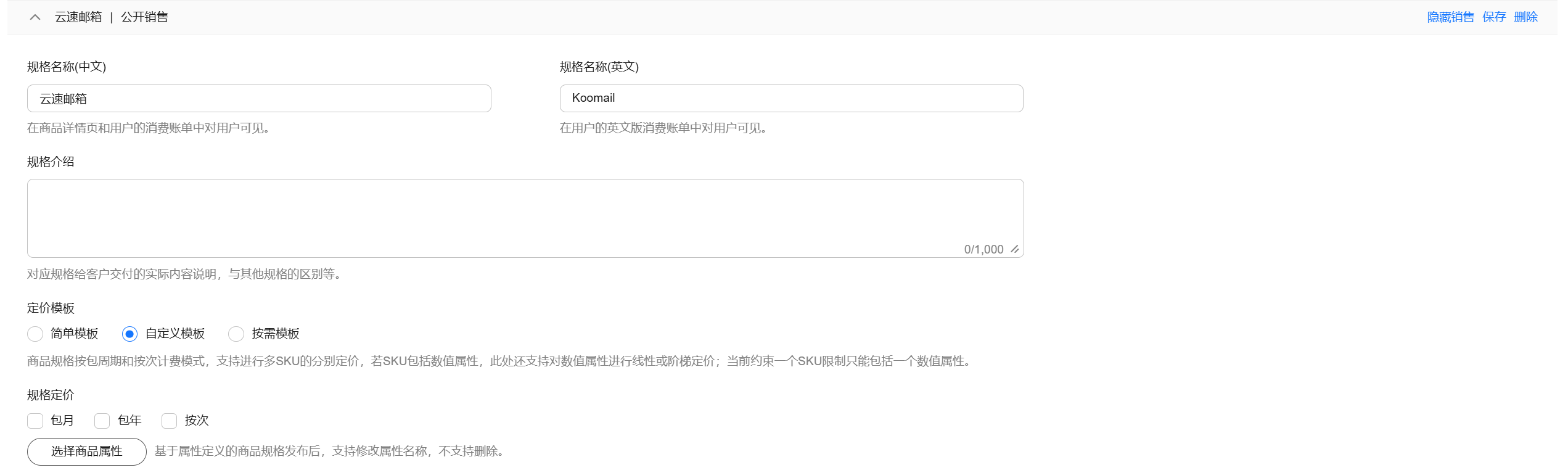
Task: Click the 规格介绍 label
Action: 51,162
